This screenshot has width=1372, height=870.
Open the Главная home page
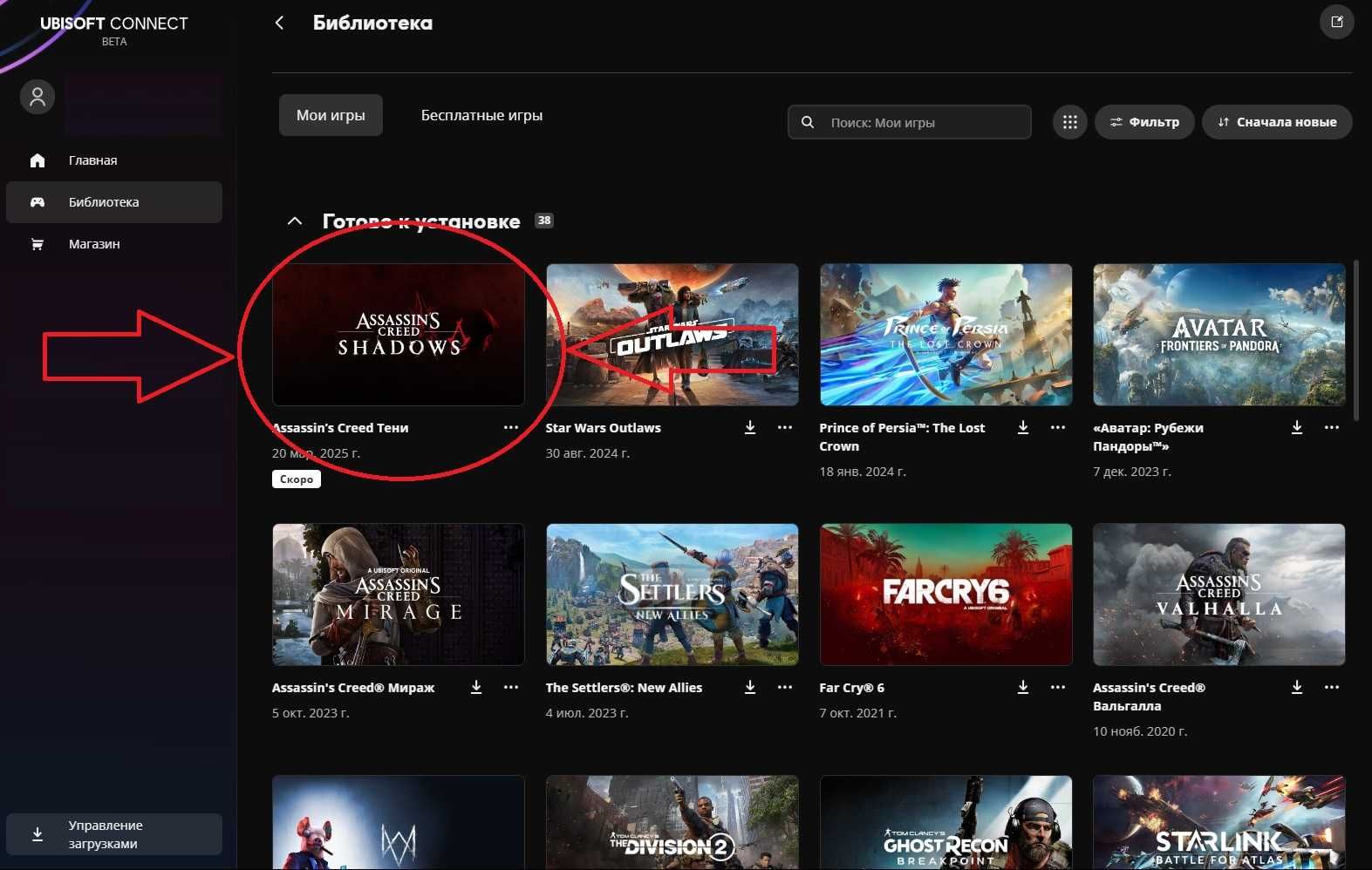[114, 160]
